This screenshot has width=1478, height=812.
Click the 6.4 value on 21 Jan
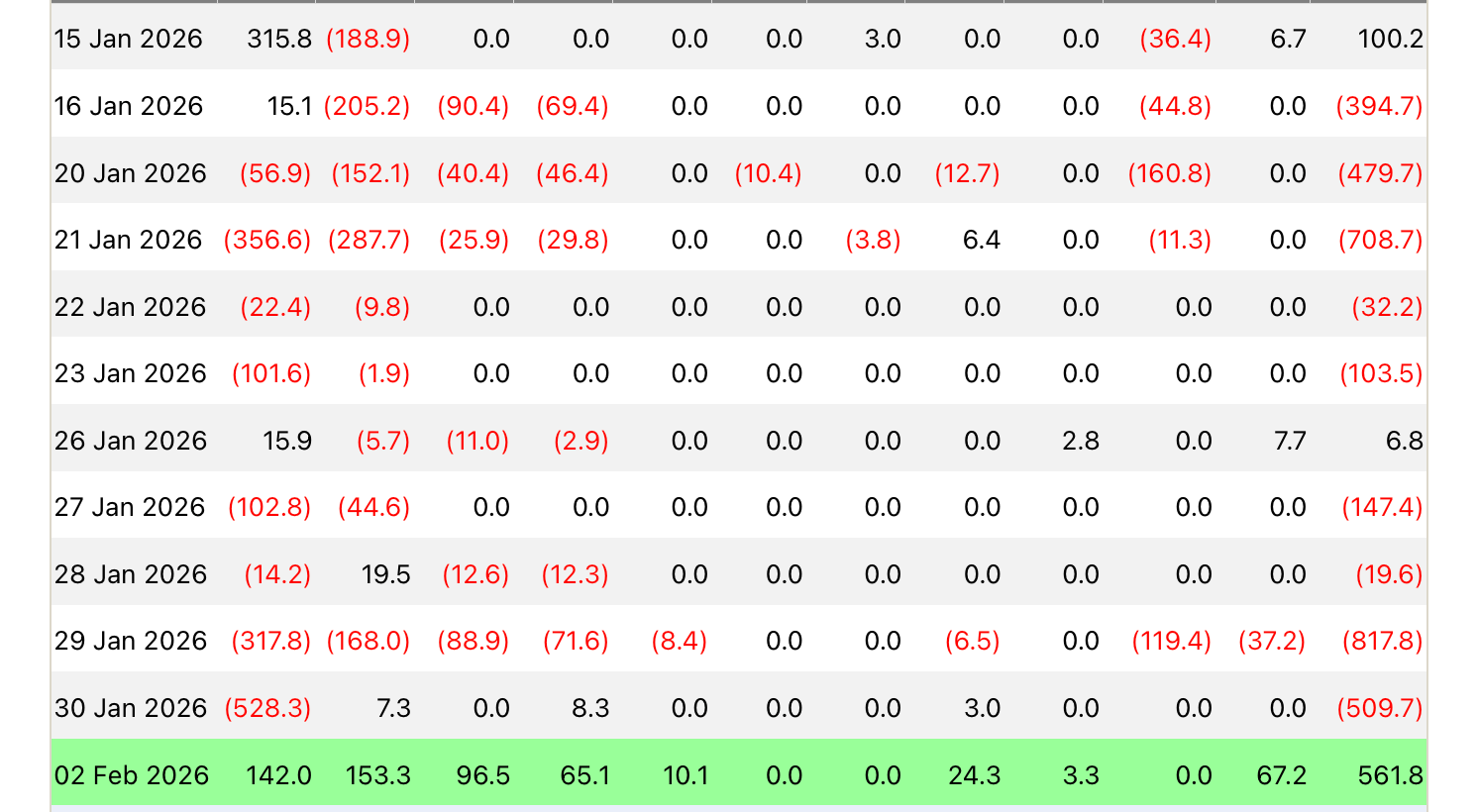[x=981, y=240]
